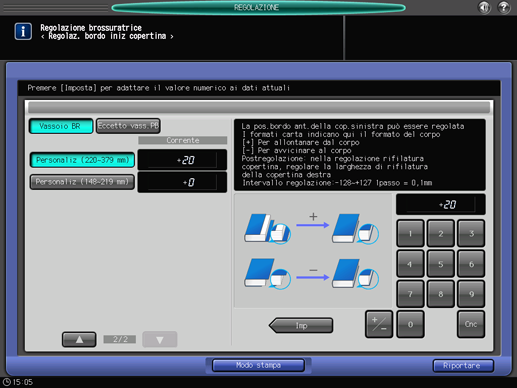Image resolution: width=517 pixels, height=388 pixels.
Task: Go to previous page with up arrow
Action: [x=79, y=339]
